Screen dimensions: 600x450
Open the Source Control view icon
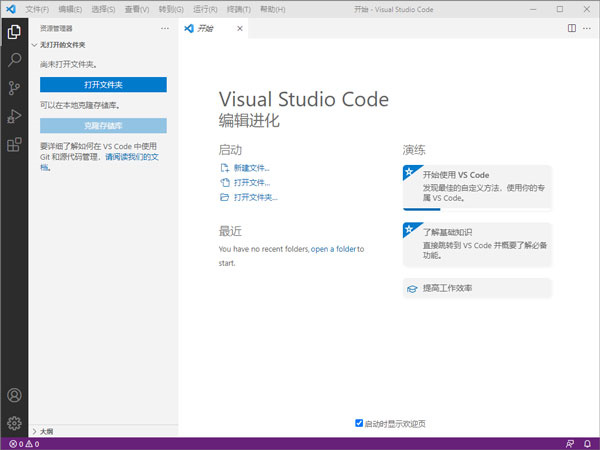pos(14,88)
